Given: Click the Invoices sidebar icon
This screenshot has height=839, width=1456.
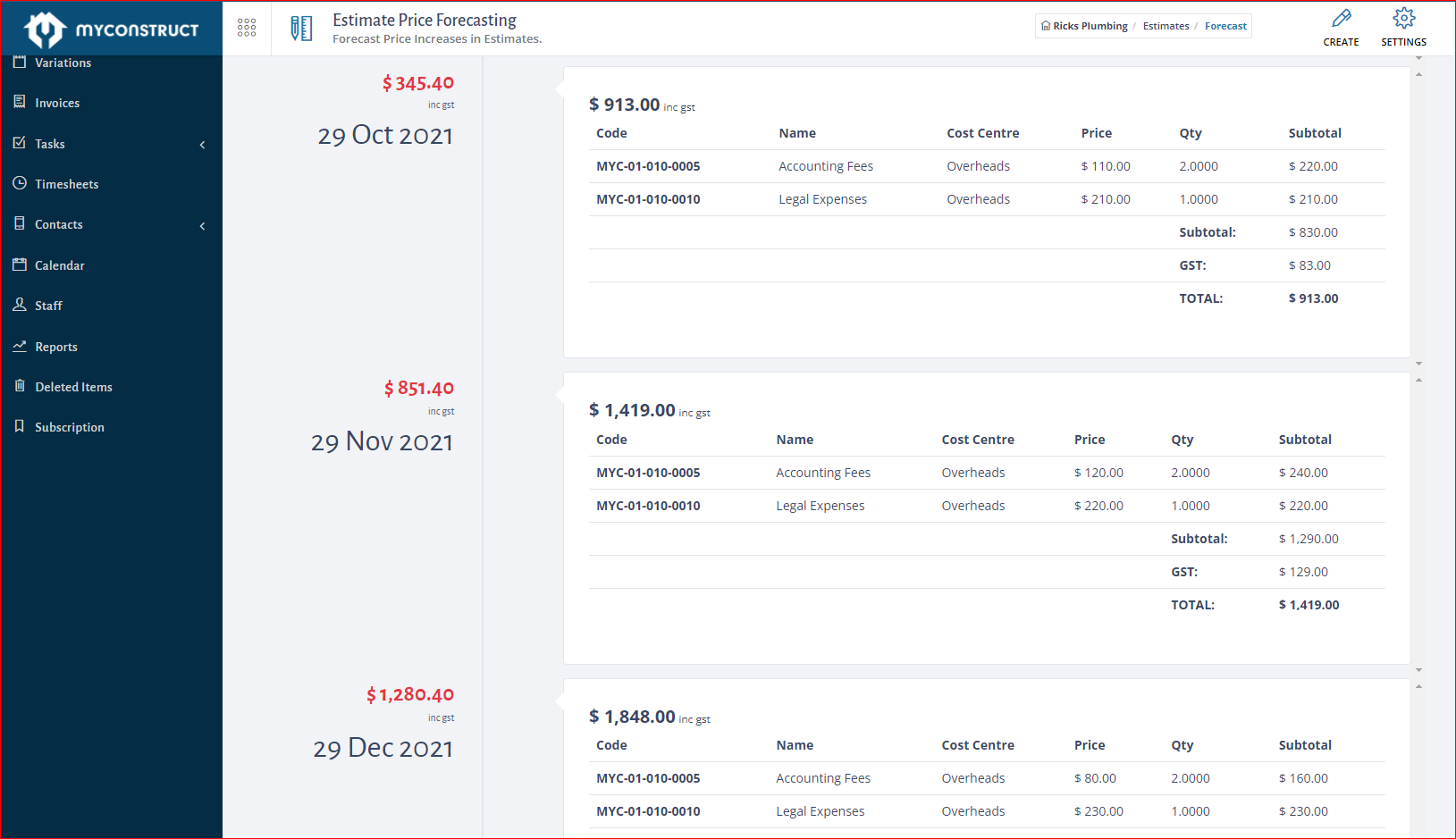Looking at the screenshot, I should [x=20, y=102].
